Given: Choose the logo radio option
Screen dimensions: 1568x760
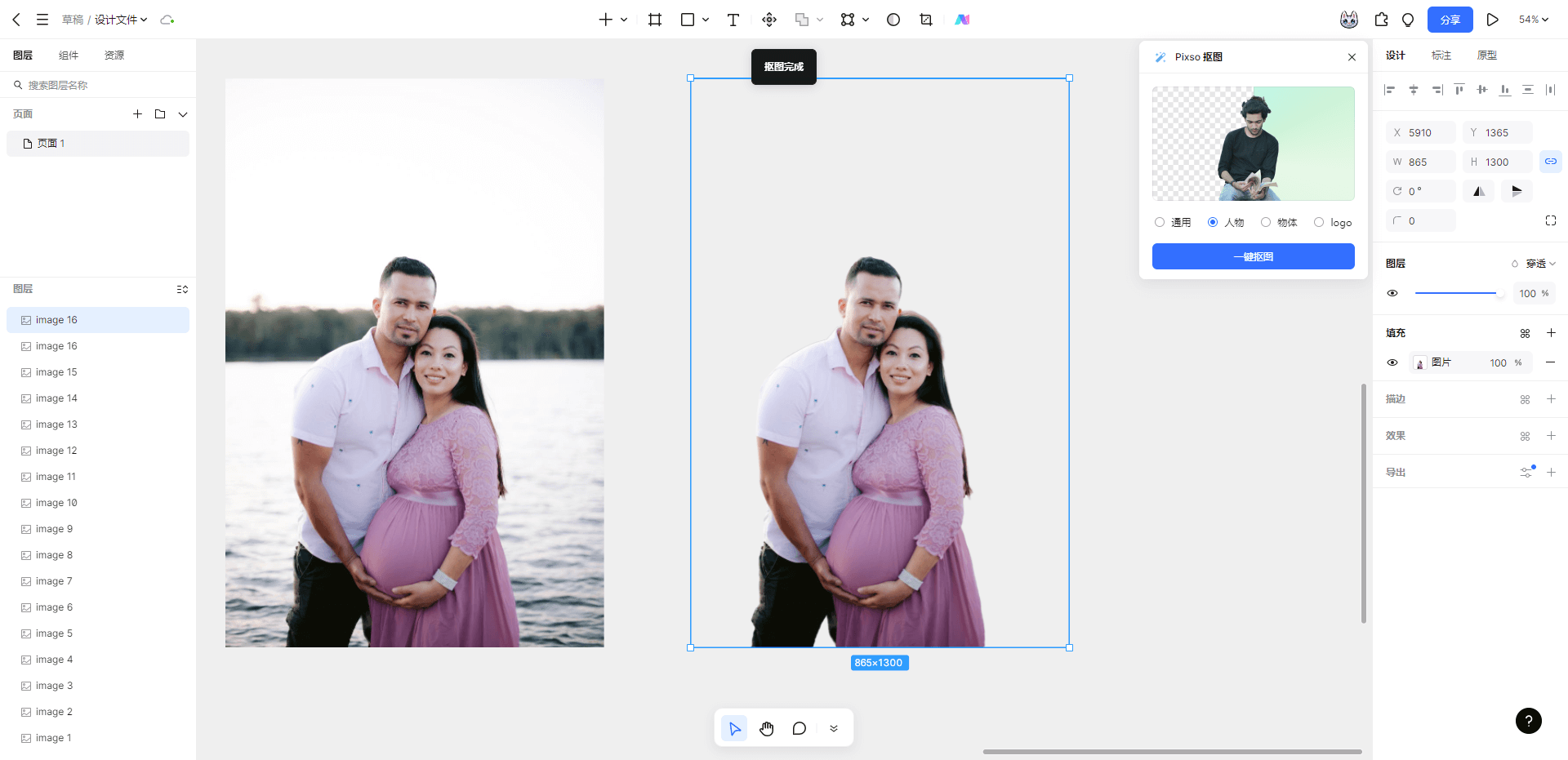Looking at the screenshot, I should [x=1319, y=222].
